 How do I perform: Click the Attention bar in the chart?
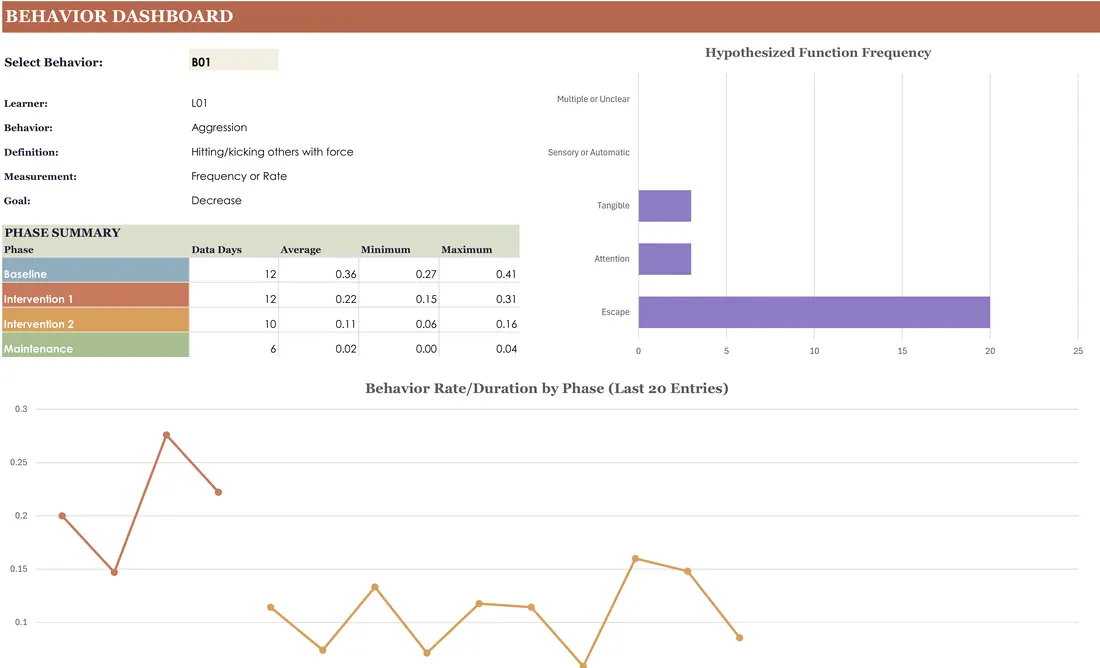[x=664, y=259]
